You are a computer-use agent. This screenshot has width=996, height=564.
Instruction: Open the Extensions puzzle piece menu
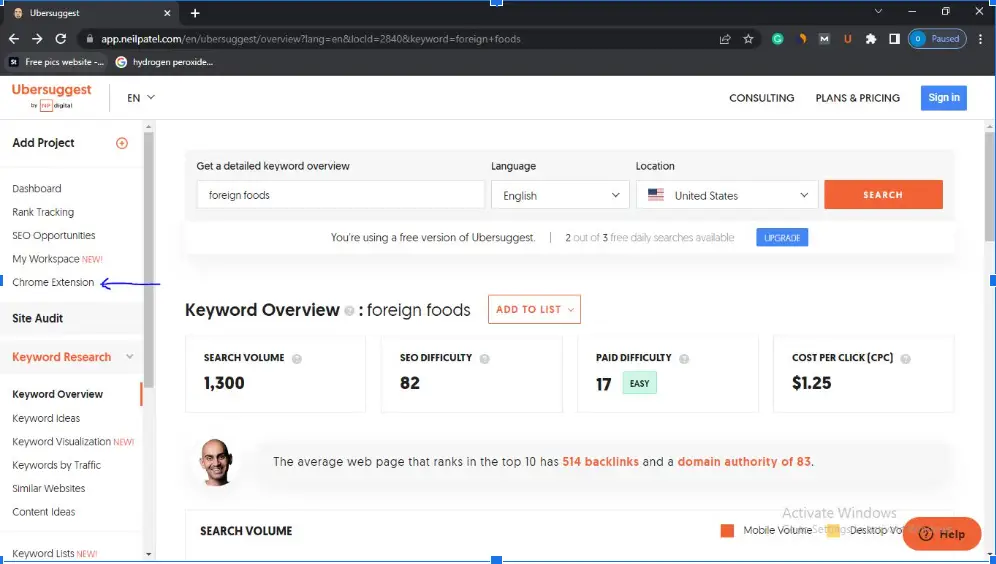871,39
